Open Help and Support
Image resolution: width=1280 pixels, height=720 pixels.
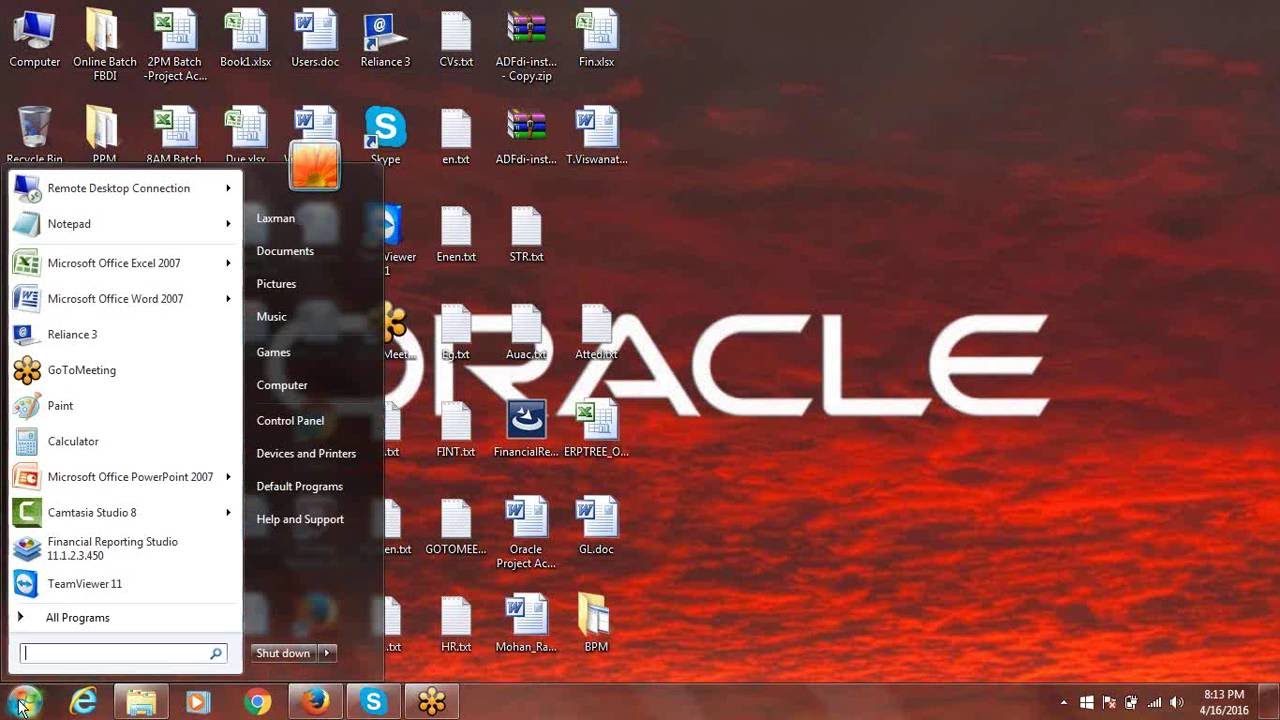click(300, 519)
